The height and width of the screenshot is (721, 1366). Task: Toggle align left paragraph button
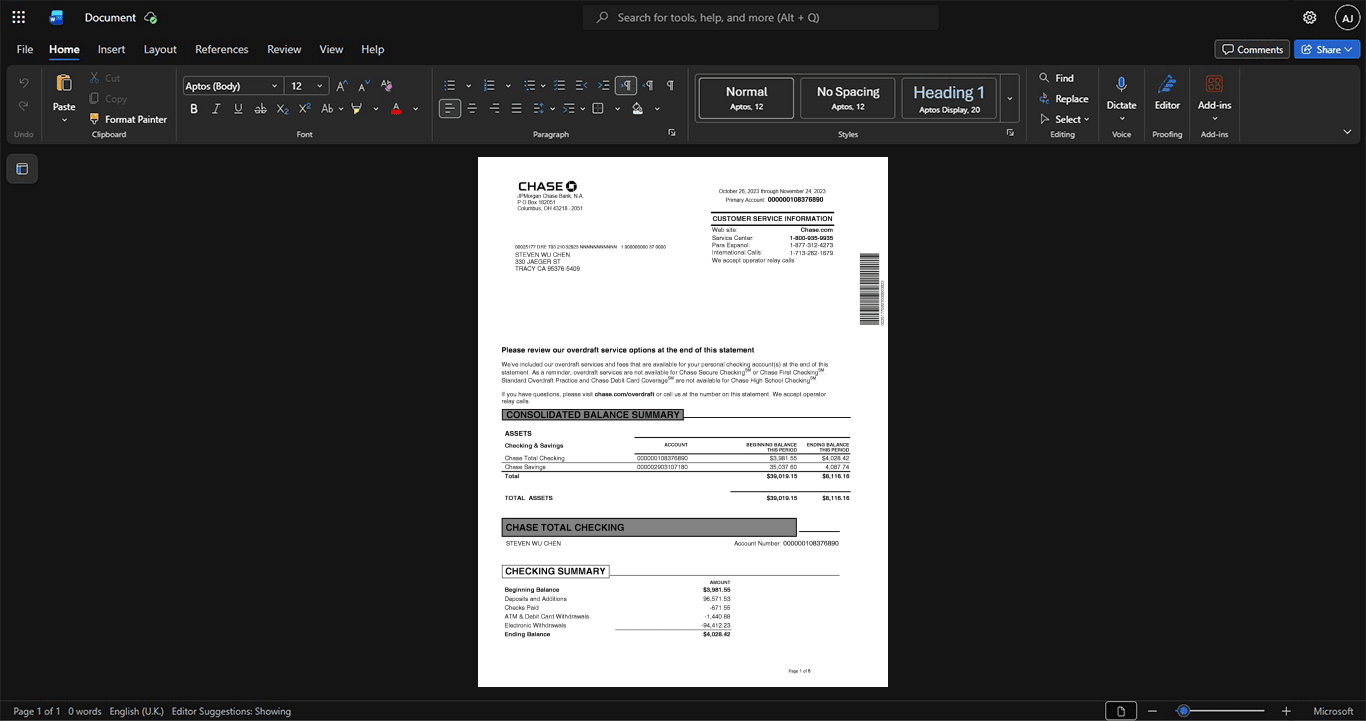click(x=450, y=108)
